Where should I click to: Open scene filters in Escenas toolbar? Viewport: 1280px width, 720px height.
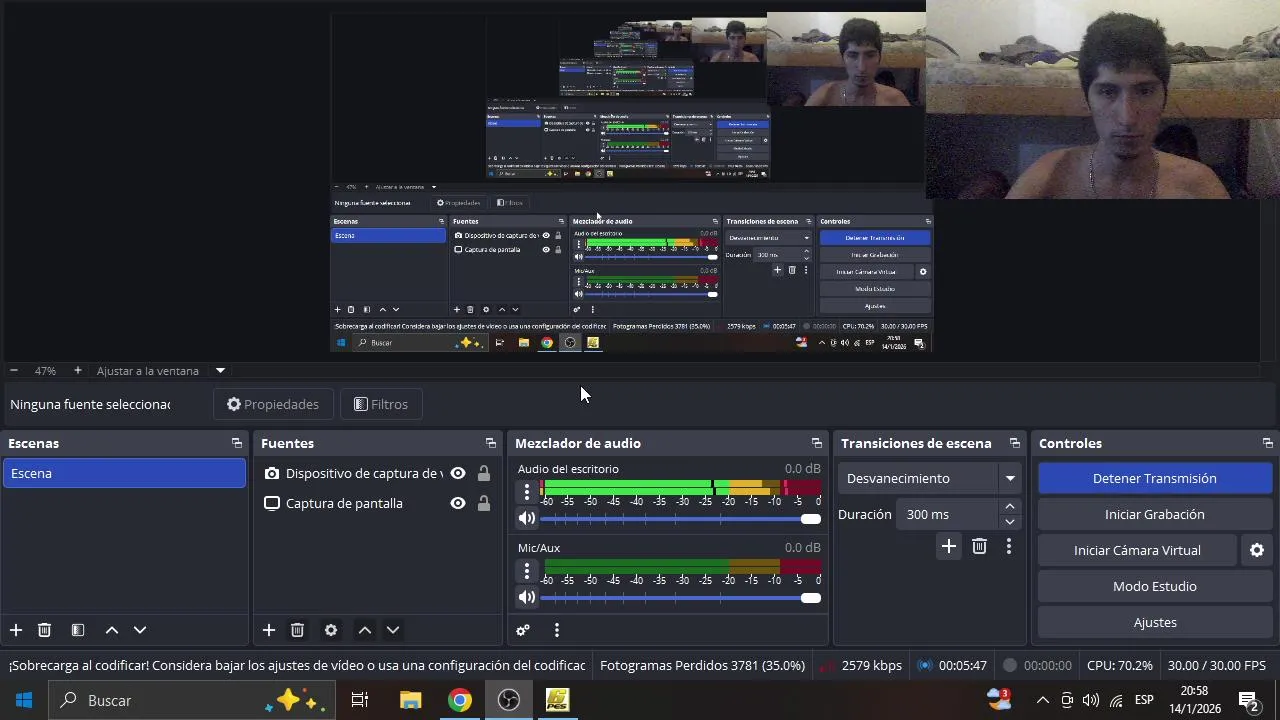tap(78, 630)
